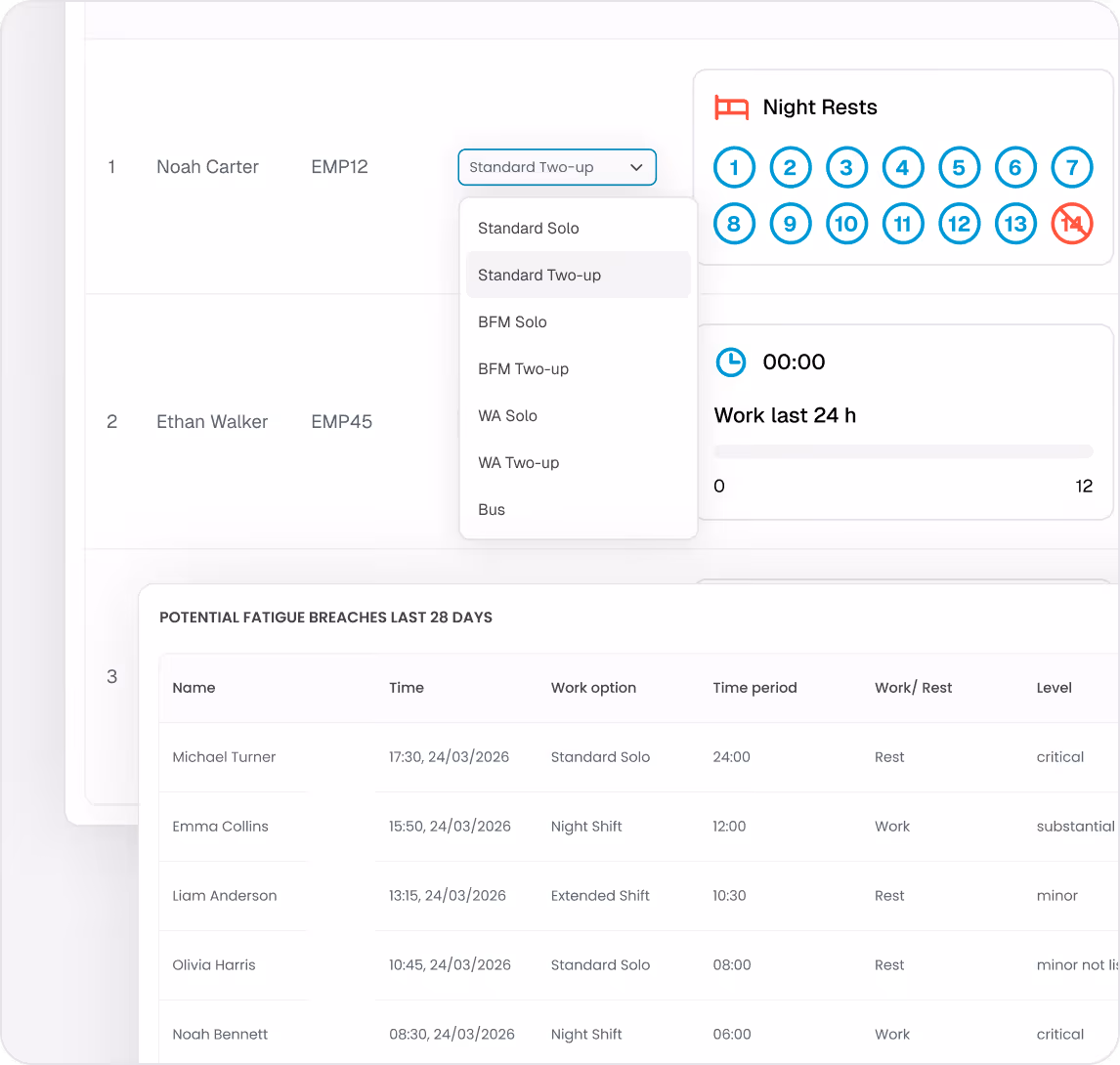
Task: Pick BFM Solo option
Action: click(578, 322)
